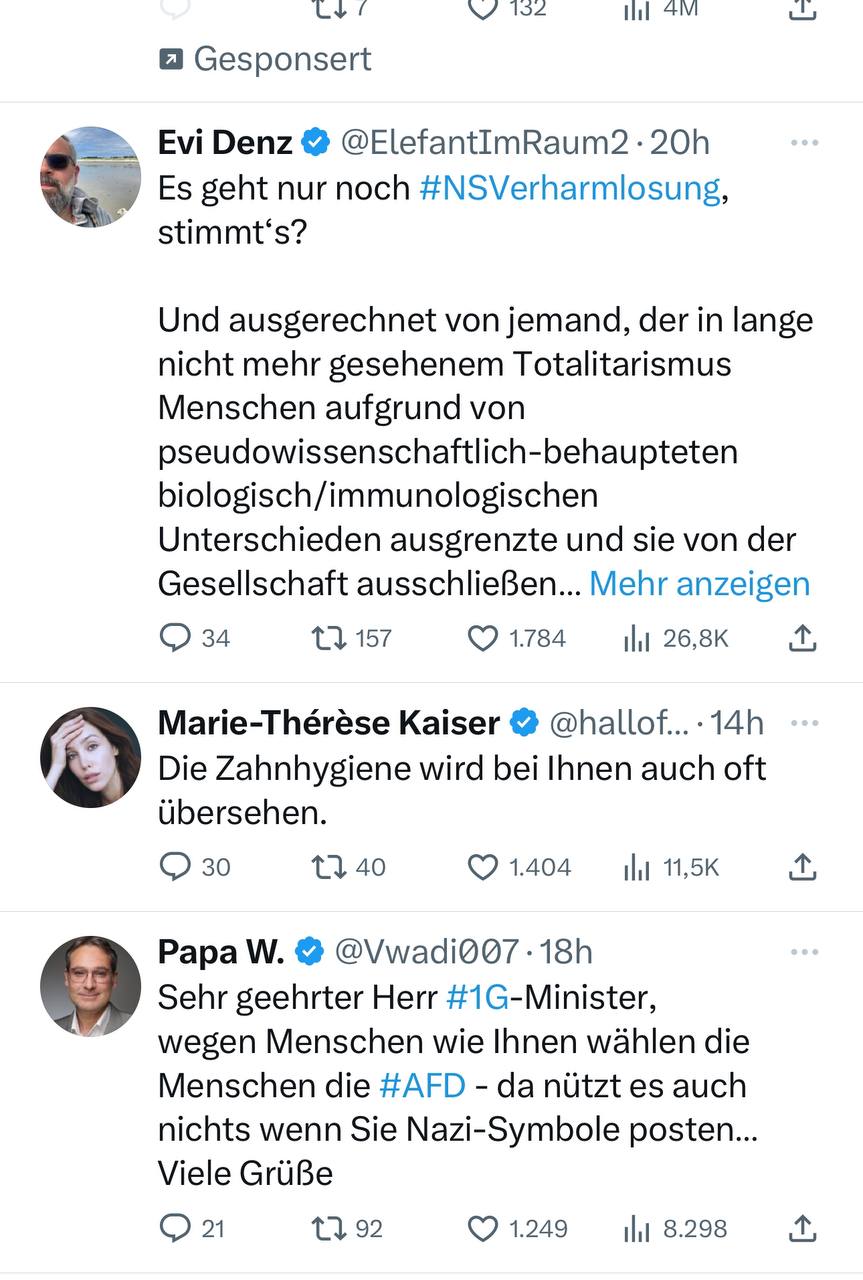Like Marie-Thérèse Kaiser's tweet
The height and width of the screenshot is (1280, 863).
pyautogui.click(x=483, y=866)
